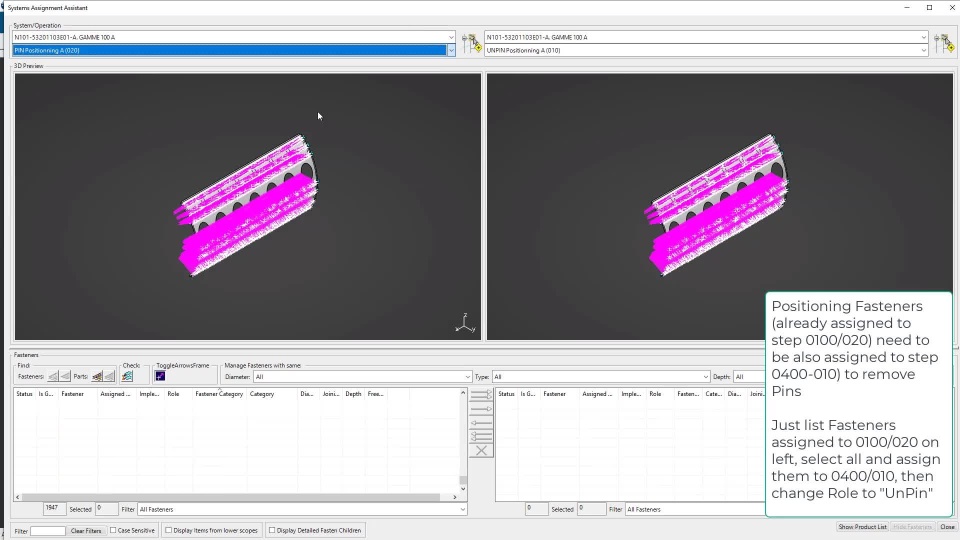
Task: Move selected fastener back to left with arrow button
Action: pos(481,422)
